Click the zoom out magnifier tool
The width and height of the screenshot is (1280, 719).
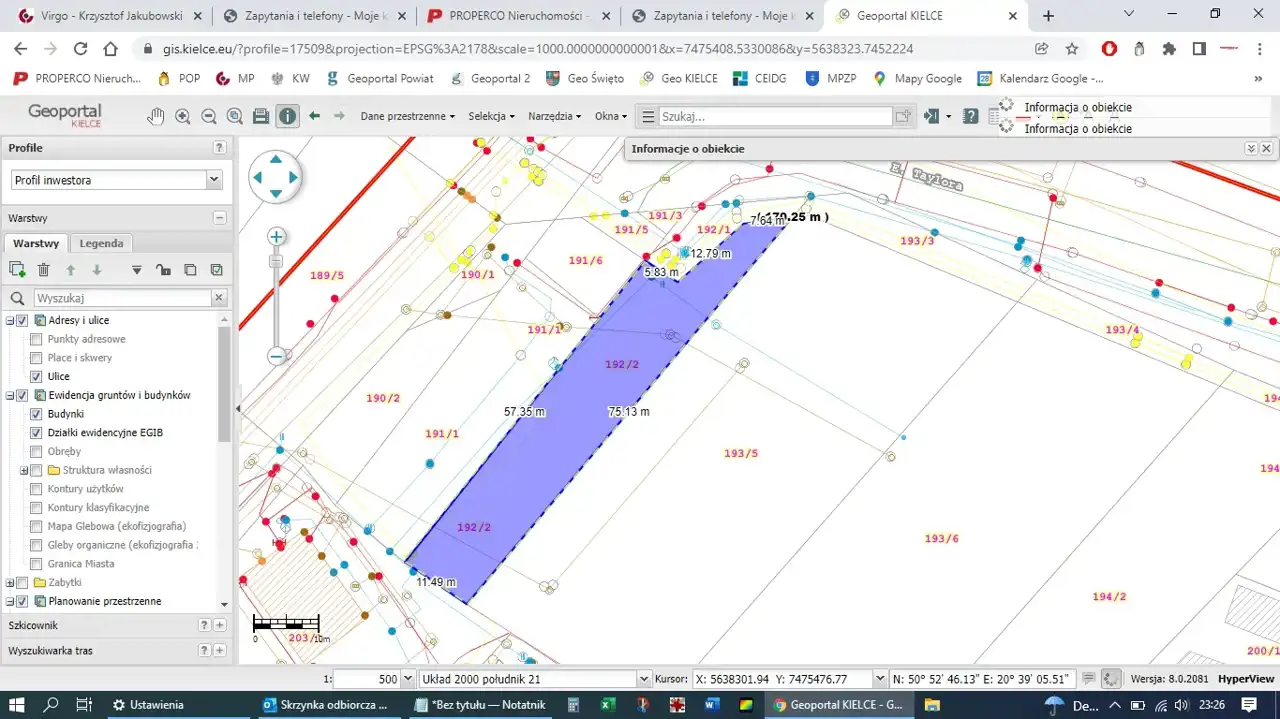point(209,116)
